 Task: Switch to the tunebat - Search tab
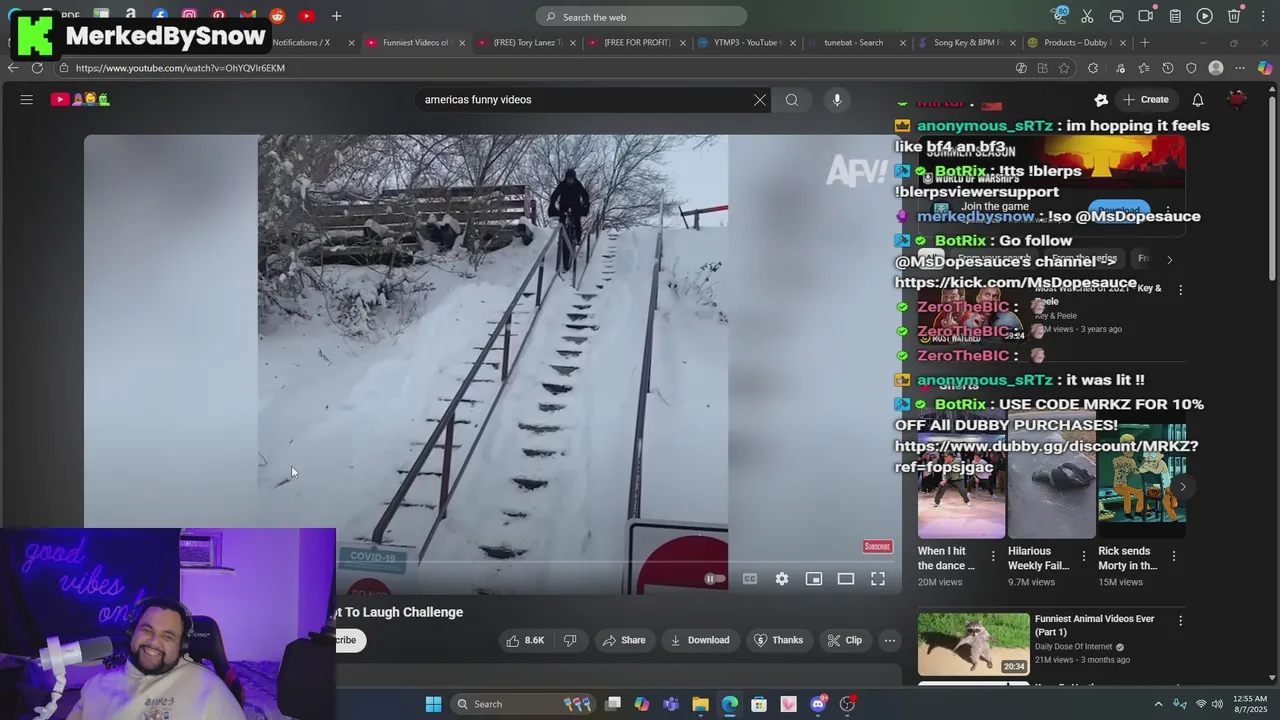pos(855,43)
